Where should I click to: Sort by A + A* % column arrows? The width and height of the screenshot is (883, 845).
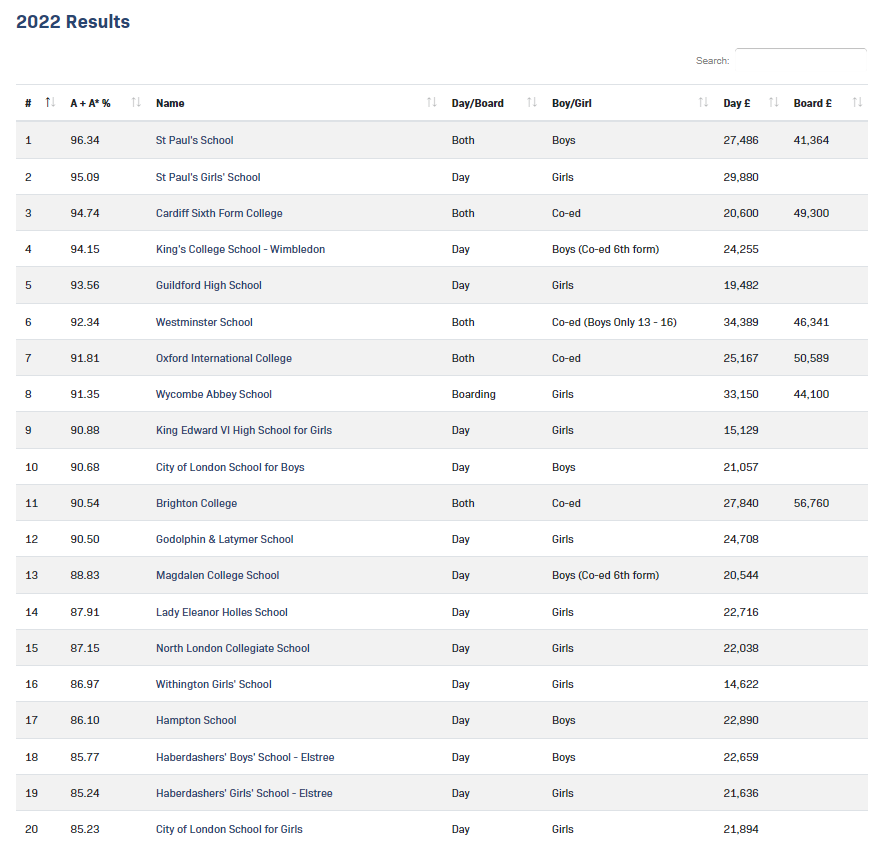click(136, 102)
